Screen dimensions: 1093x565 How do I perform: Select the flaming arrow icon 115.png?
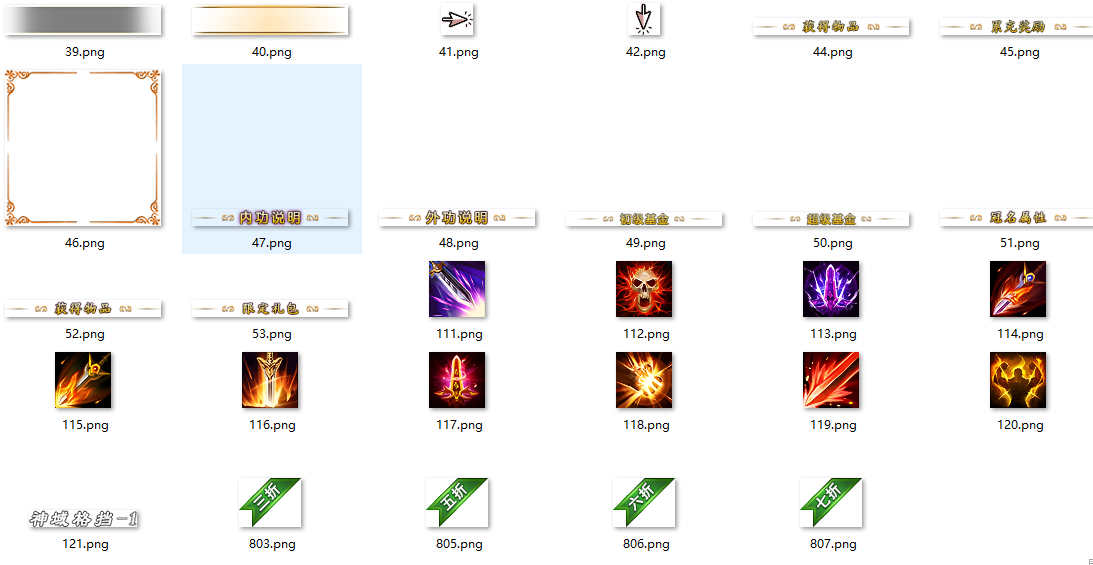coord(83,380)
